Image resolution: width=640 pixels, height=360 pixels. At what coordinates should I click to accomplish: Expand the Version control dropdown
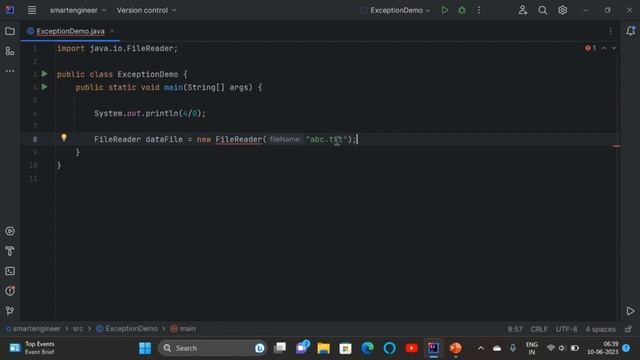(x=146, y=10)
